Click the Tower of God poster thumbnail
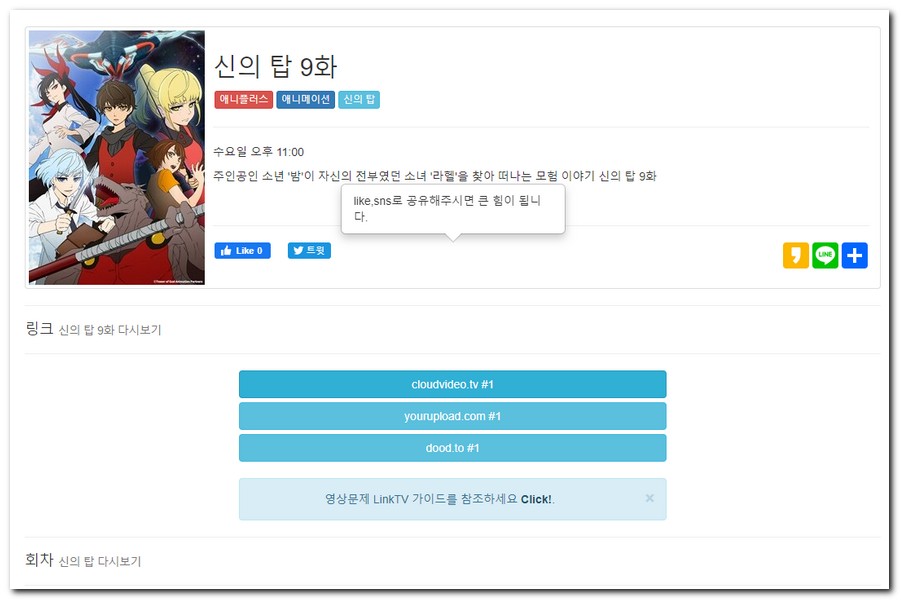Viewport: 901px width, 600px height. [x=117, y=157]
